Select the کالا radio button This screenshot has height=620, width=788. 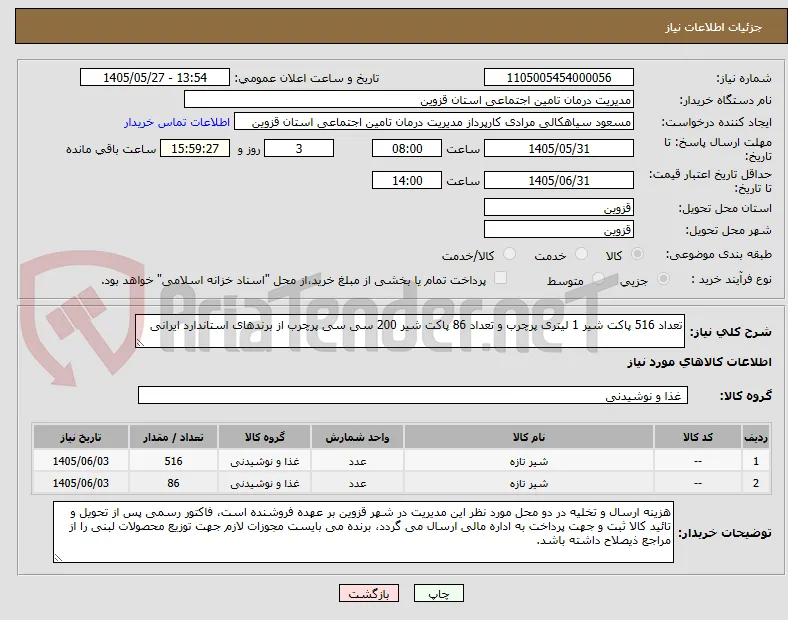(x=637, y=254)
